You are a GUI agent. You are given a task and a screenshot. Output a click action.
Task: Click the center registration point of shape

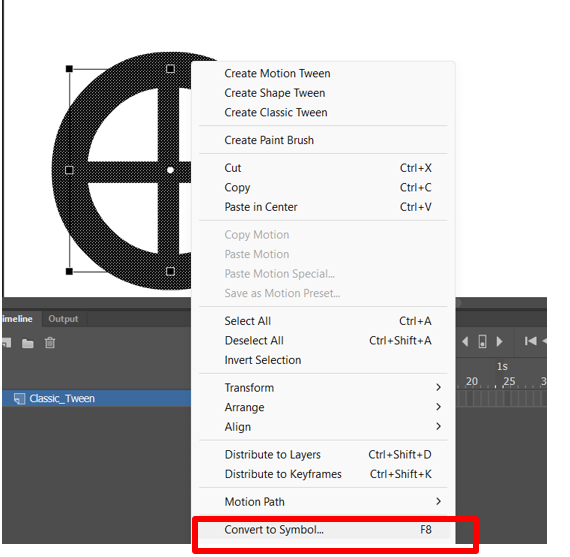(x=170, y=170)
